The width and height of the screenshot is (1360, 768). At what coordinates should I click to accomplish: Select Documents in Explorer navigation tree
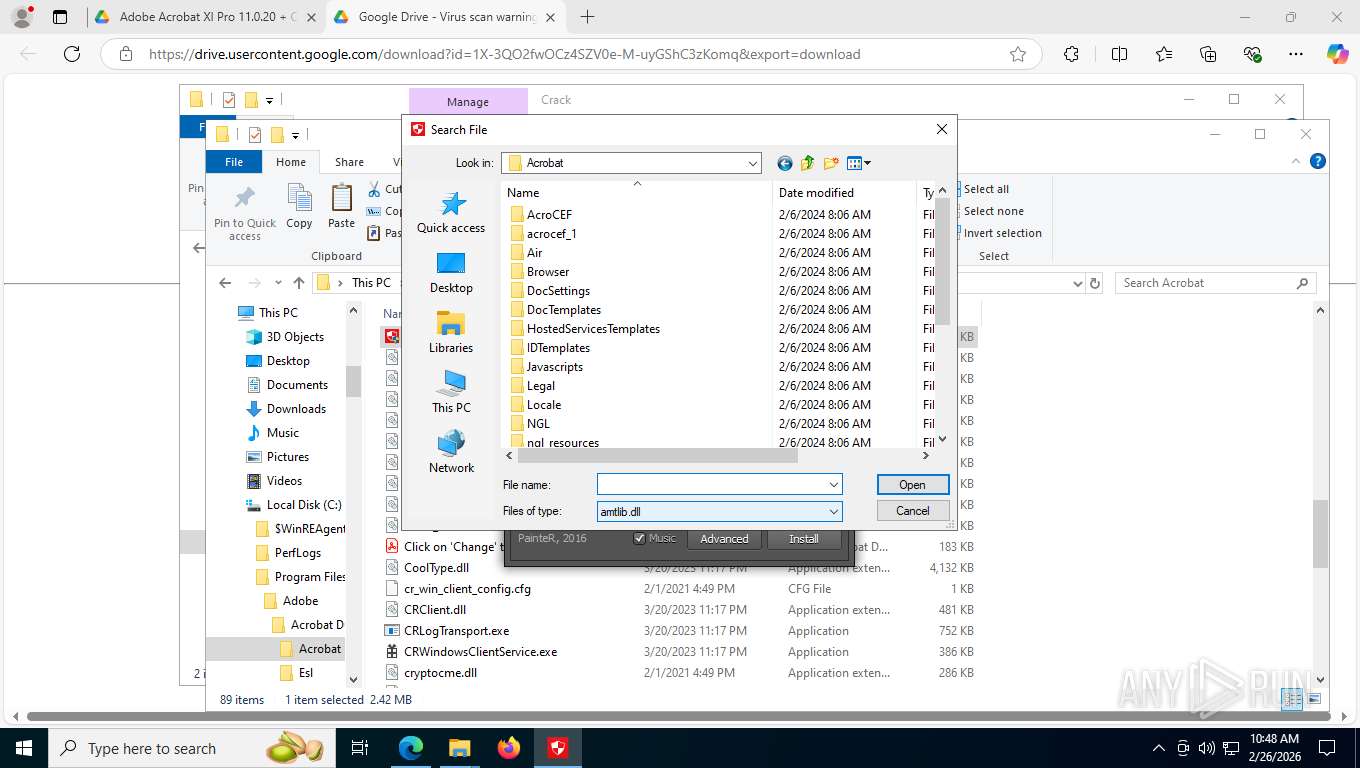click(x=297, y=385)
